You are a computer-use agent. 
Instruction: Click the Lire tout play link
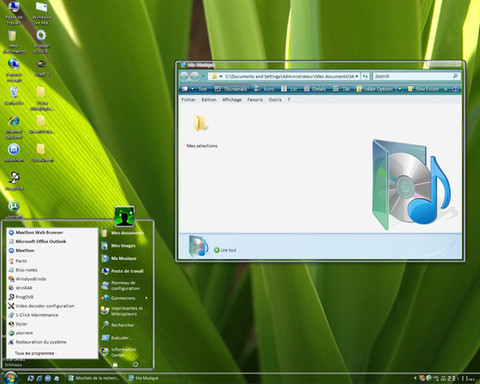(x=225, y=250)
